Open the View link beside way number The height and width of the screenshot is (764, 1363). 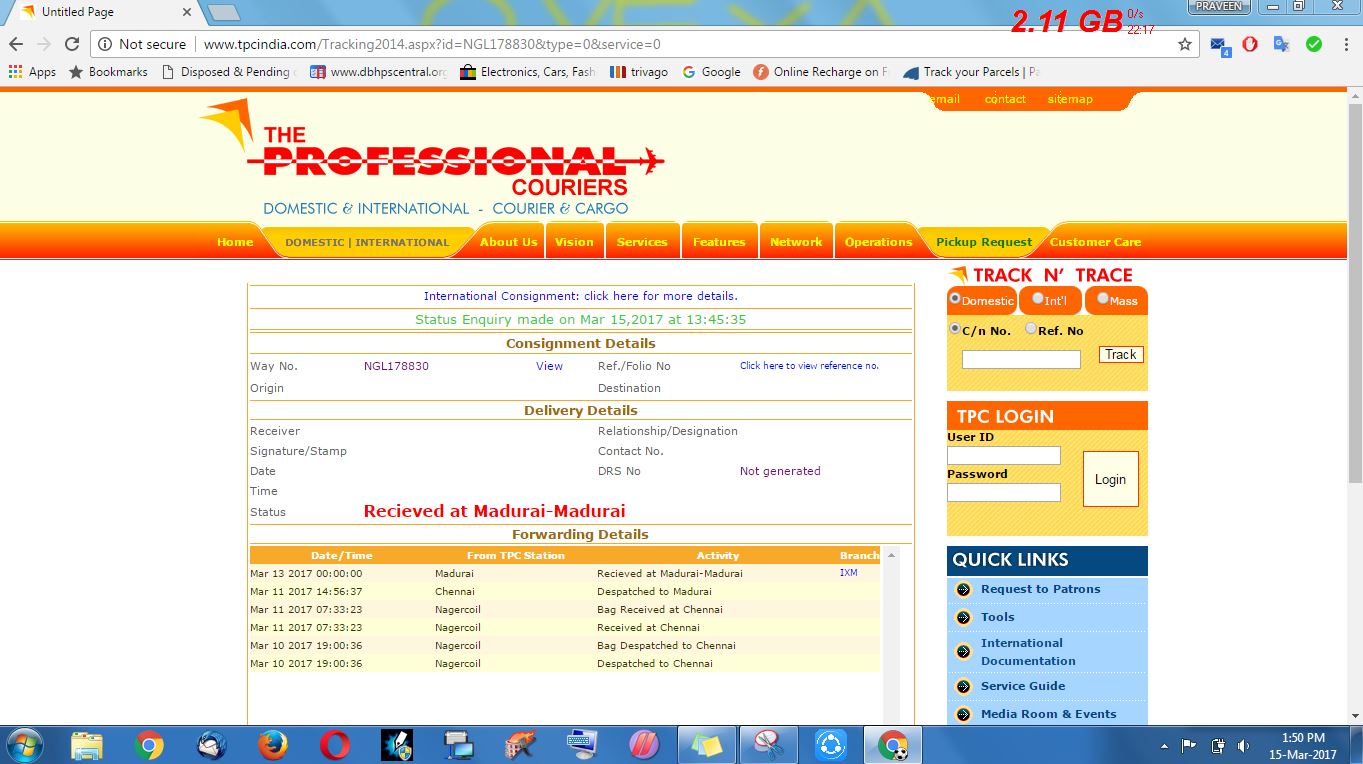coord(549,366)
